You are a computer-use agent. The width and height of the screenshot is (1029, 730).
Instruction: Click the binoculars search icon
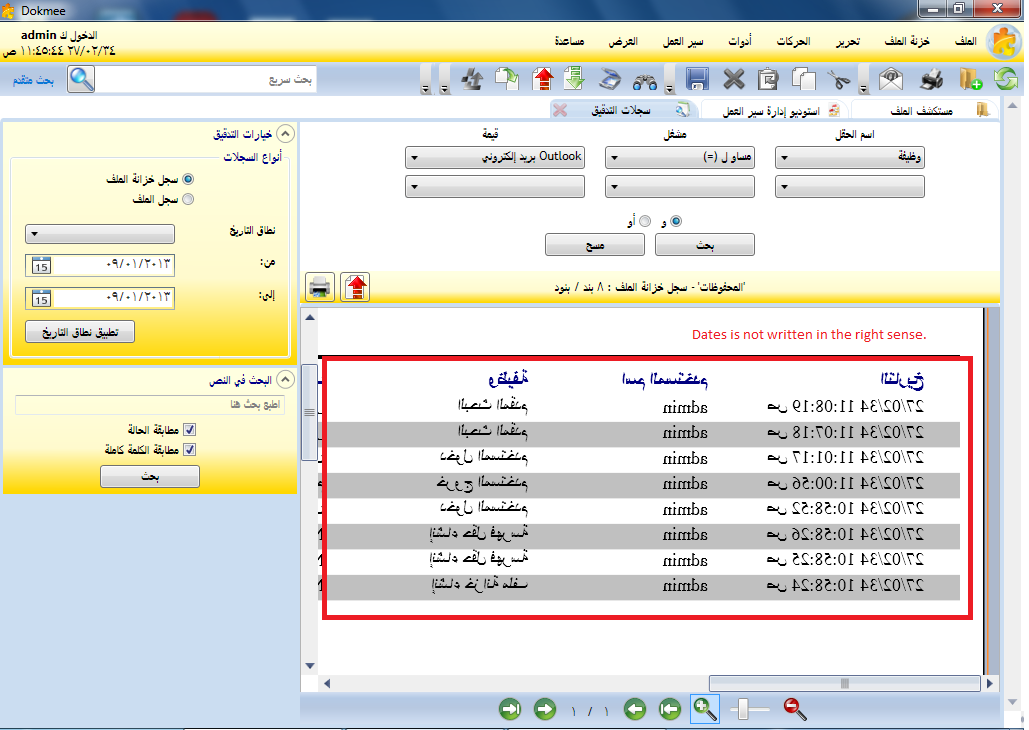pyautogui.click(x=643, y=79)
